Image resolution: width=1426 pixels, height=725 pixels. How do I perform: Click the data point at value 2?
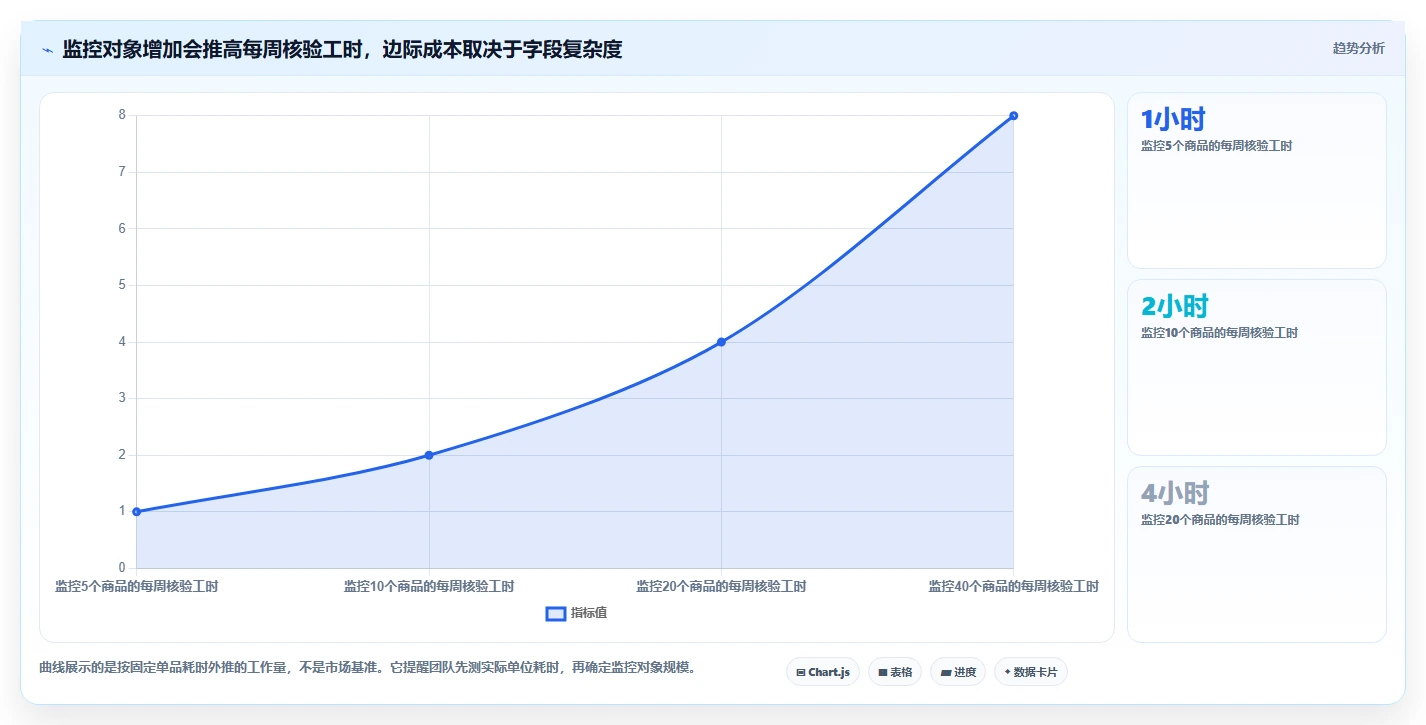tap(429, 455)
